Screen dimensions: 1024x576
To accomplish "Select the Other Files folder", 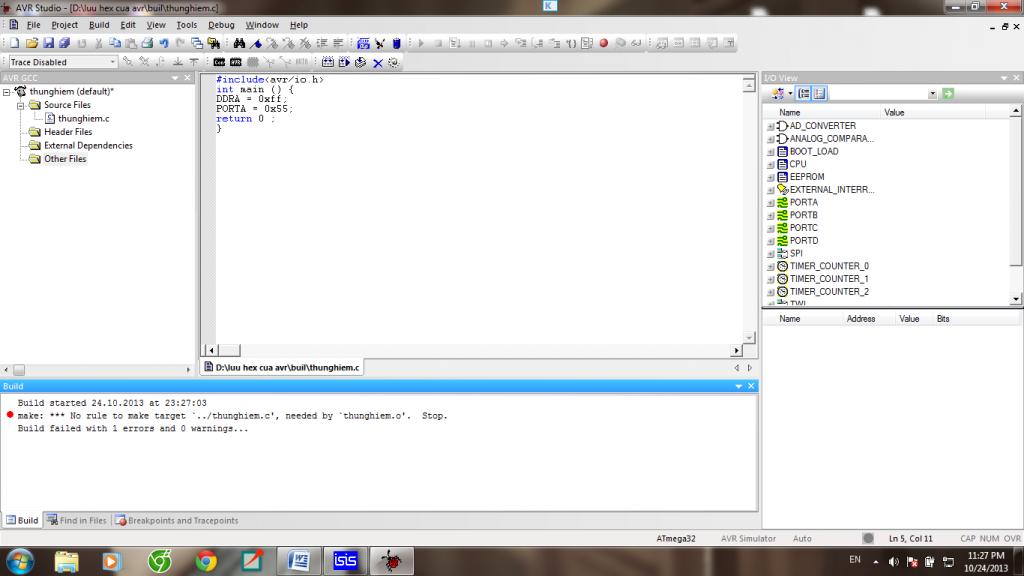I will pyautogui.click(x=65, y=159).
